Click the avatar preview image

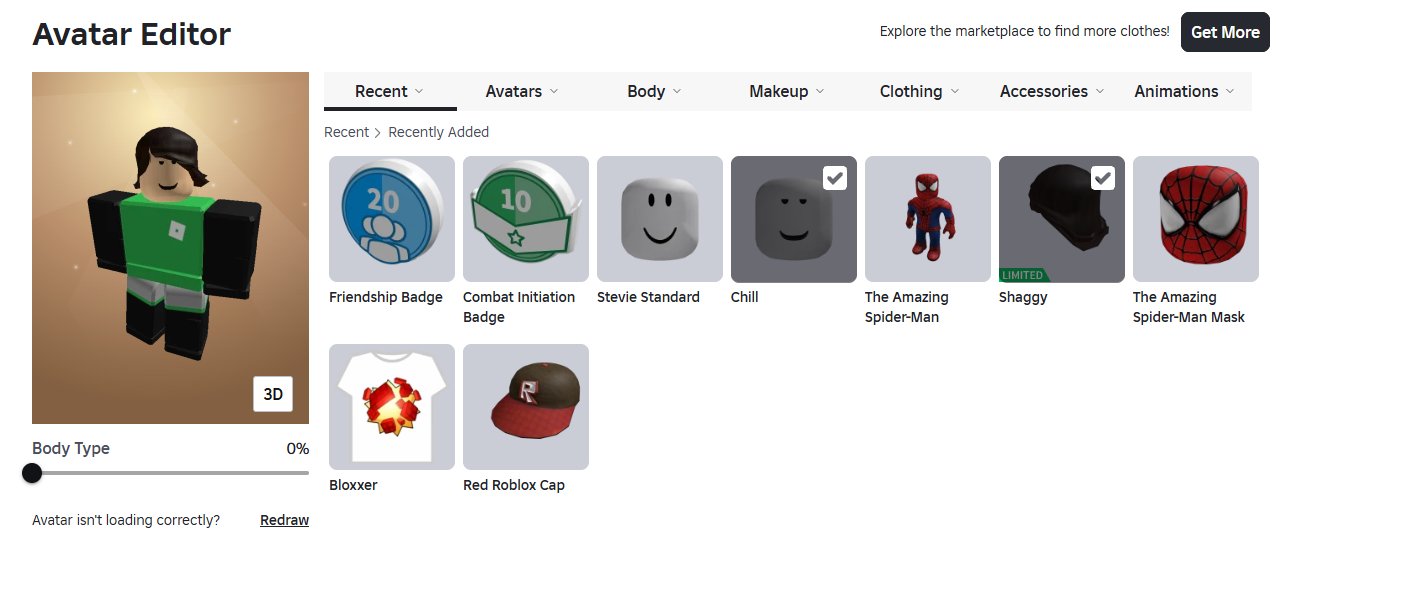click(x=170, y=248)
